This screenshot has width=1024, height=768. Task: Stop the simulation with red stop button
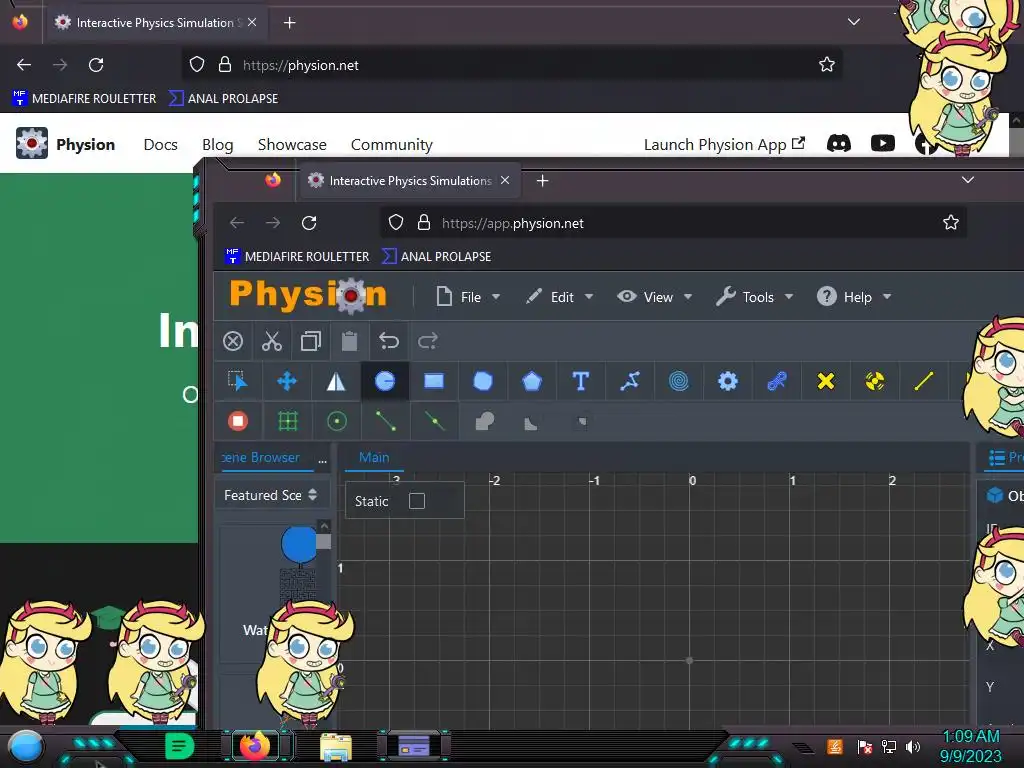coord(238,421)
